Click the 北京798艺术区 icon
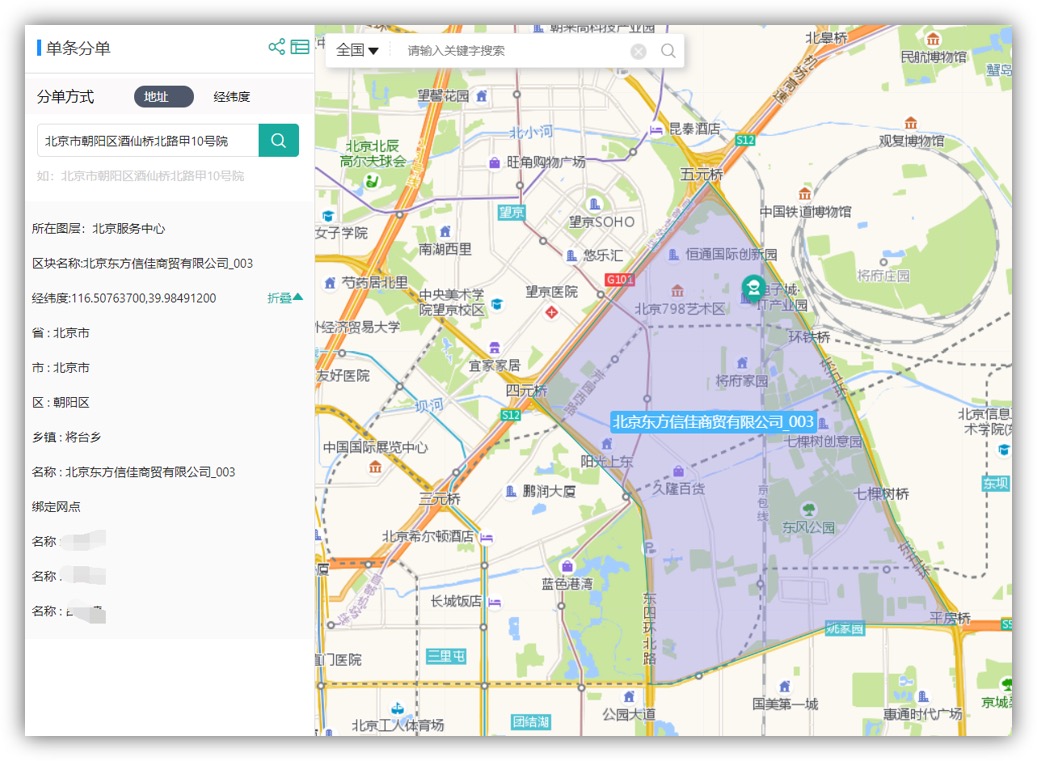Image resolution: width=1037 pixels, height=761 pixels. [677, 291]
